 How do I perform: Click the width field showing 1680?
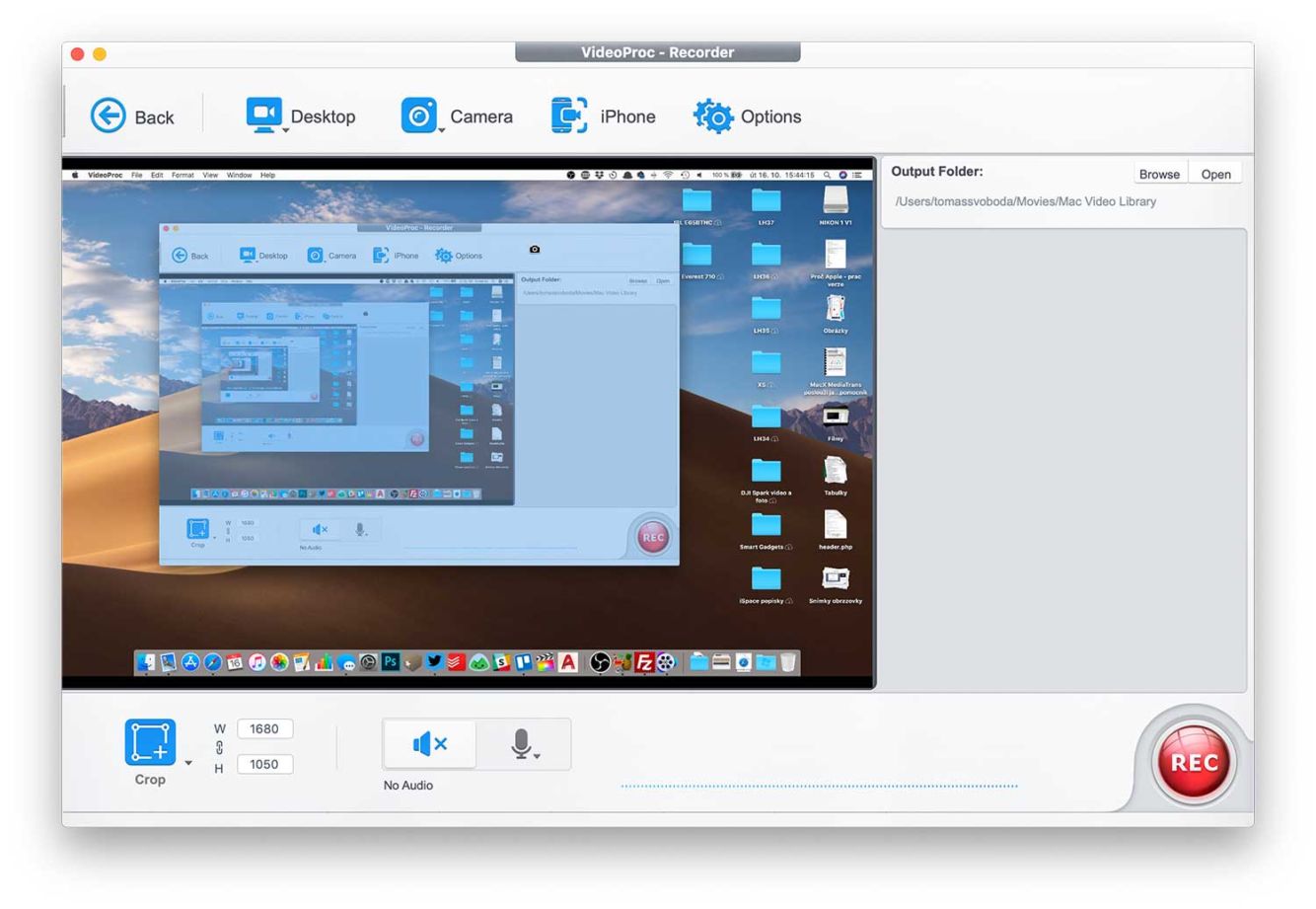point(264,729)
